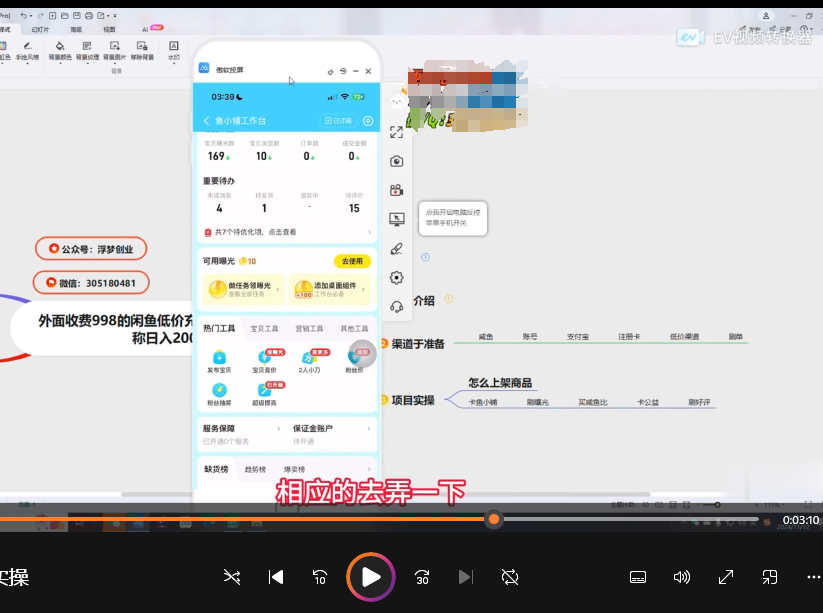Click 移除背景 in the ribbon
This screenshot has height=613, width=823.
pos(142,51)
